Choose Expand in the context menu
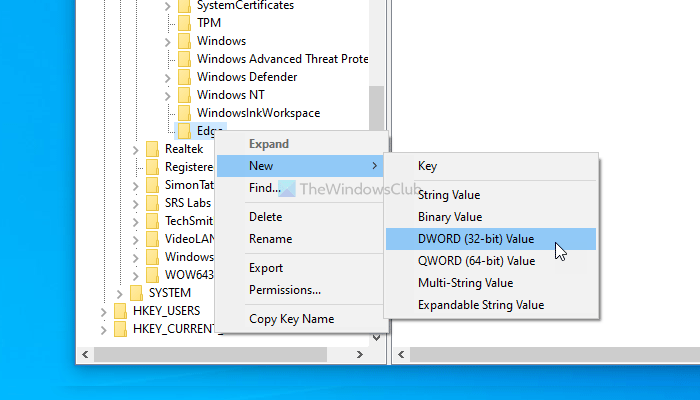 pyautogui.click(x=300, y=144)
